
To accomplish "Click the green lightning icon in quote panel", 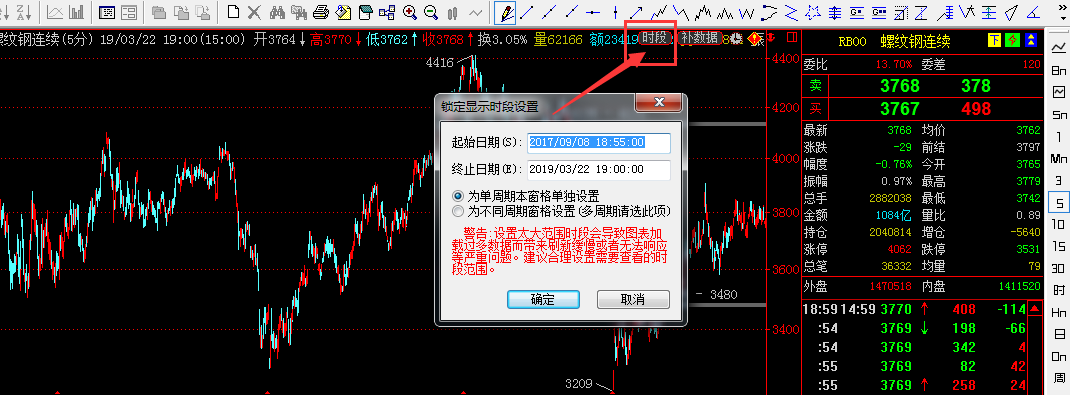I will pyautogui.click(x=1013, y=41).
